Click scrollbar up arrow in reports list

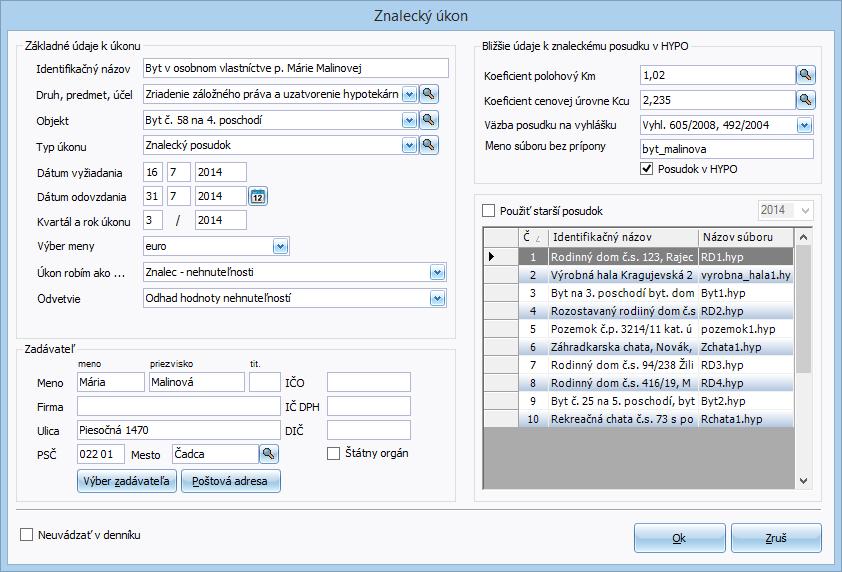point(803,237)
